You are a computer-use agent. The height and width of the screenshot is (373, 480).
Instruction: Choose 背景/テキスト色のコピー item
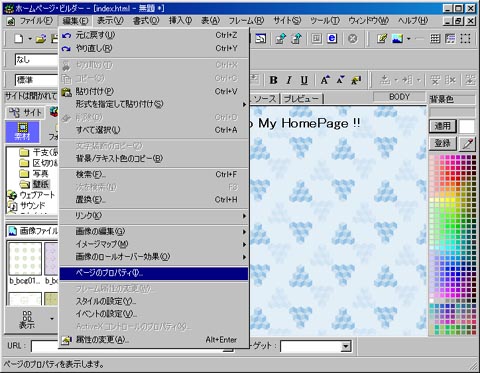click(x=154, y=158)
